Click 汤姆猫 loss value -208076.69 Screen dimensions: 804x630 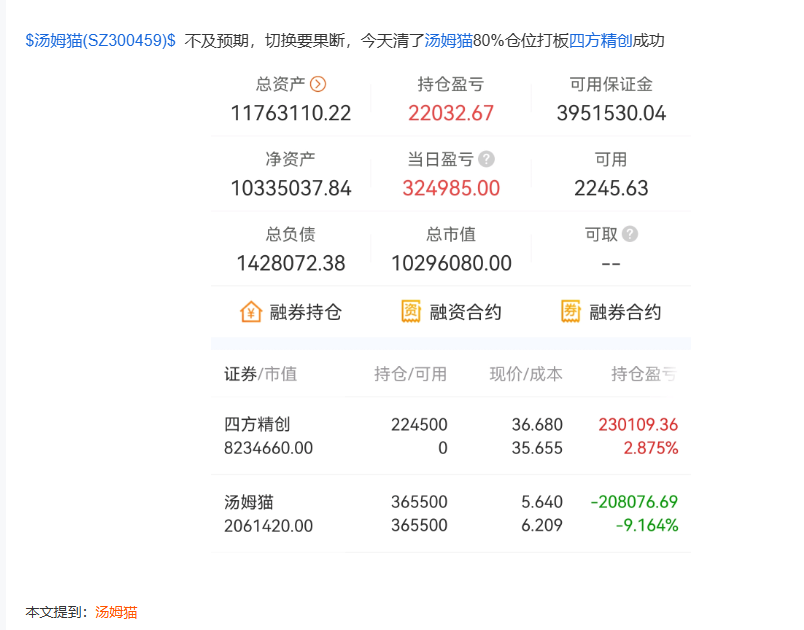point(634,502)
